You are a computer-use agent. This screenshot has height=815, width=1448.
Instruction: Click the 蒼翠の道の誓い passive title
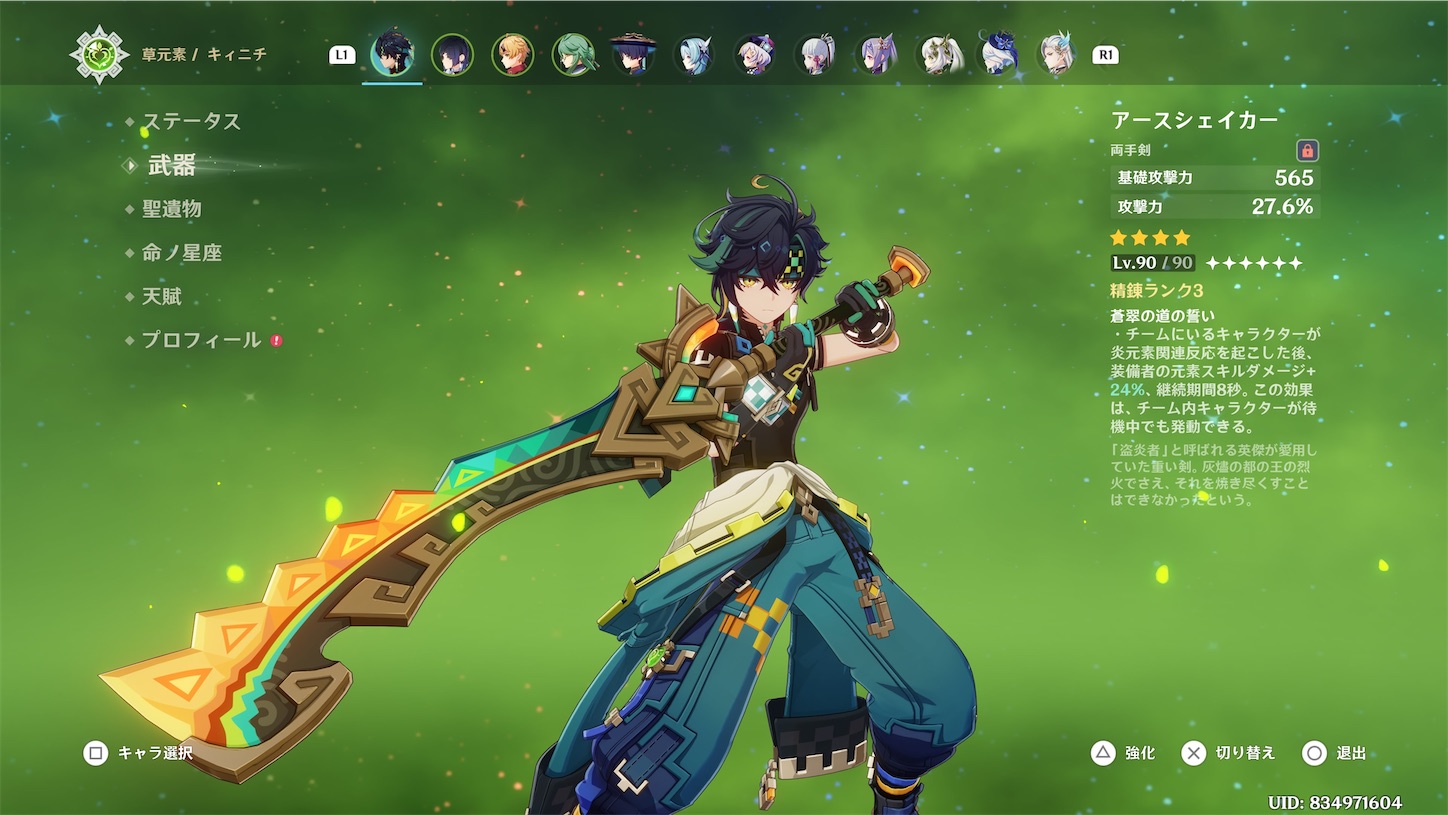pyautogui.click(x=1163, y=316)
